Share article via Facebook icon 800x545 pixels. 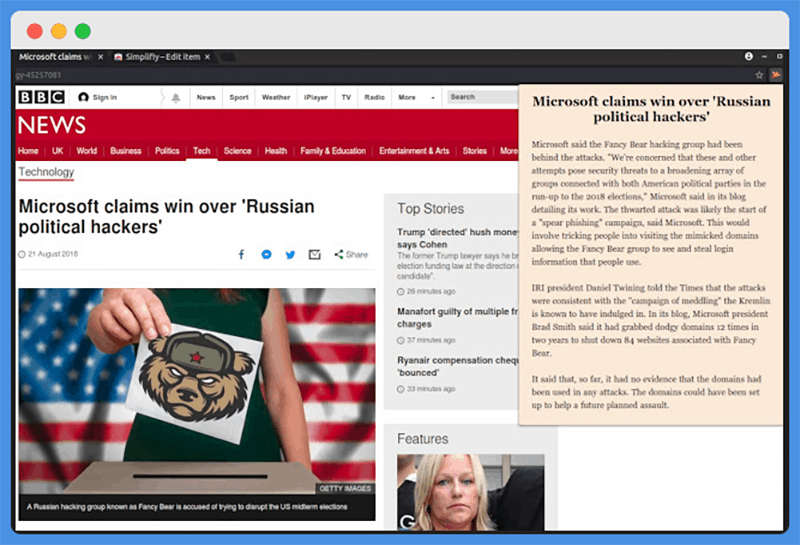click(241, 254)
